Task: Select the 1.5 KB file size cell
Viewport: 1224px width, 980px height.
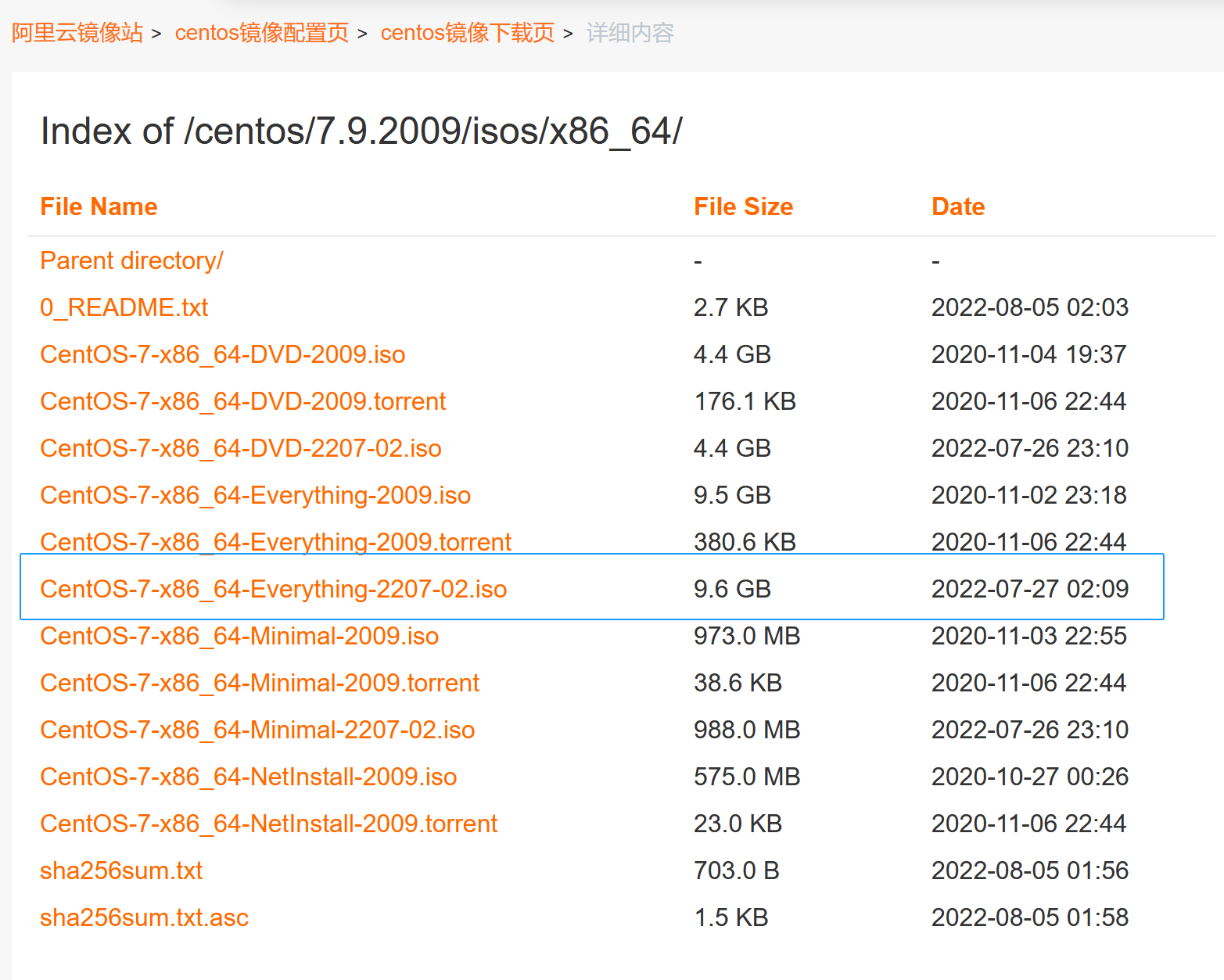Action: (730, 917)
